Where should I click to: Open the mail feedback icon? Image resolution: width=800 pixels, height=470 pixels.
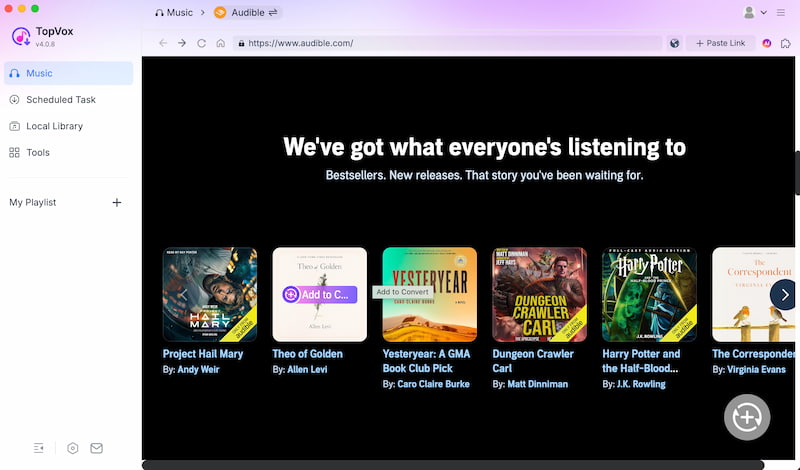click(96, 448)
